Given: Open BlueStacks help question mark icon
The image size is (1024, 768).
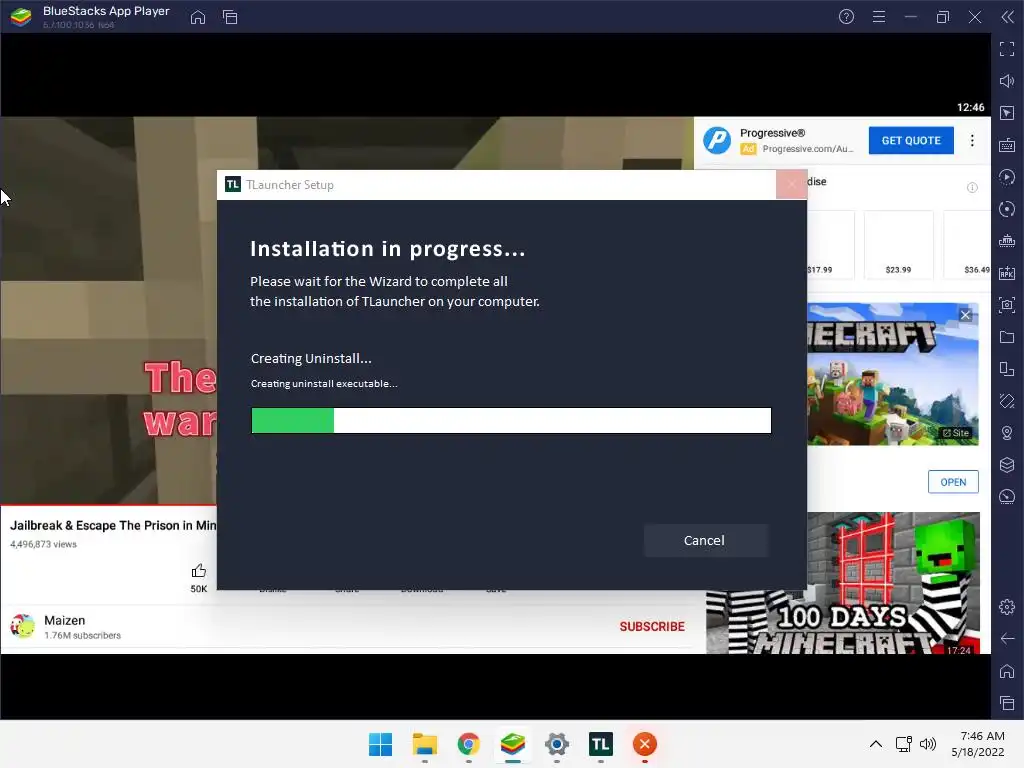Looking at the screenshot, I should pos(846,17).
